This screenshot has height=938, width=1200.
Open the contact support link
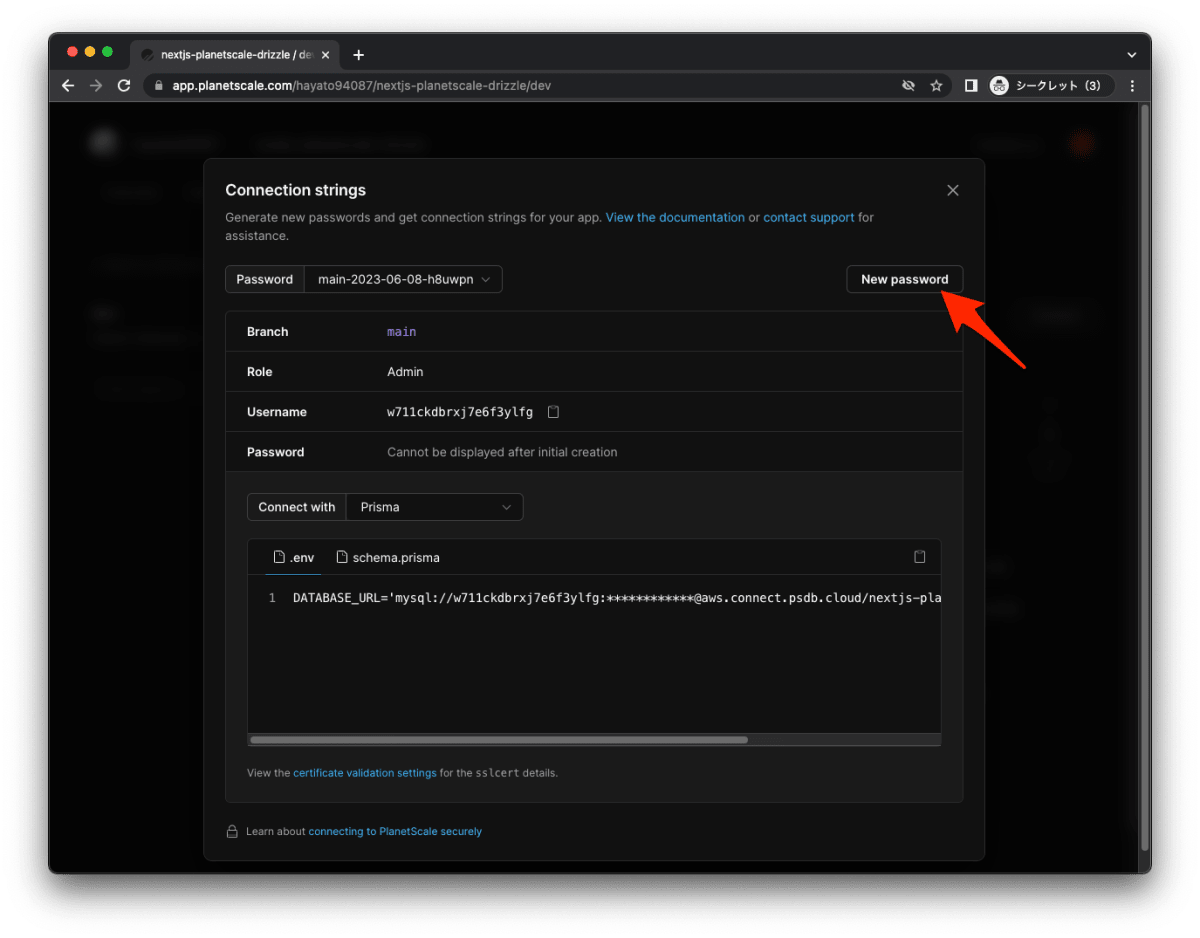tap(809, 217)
